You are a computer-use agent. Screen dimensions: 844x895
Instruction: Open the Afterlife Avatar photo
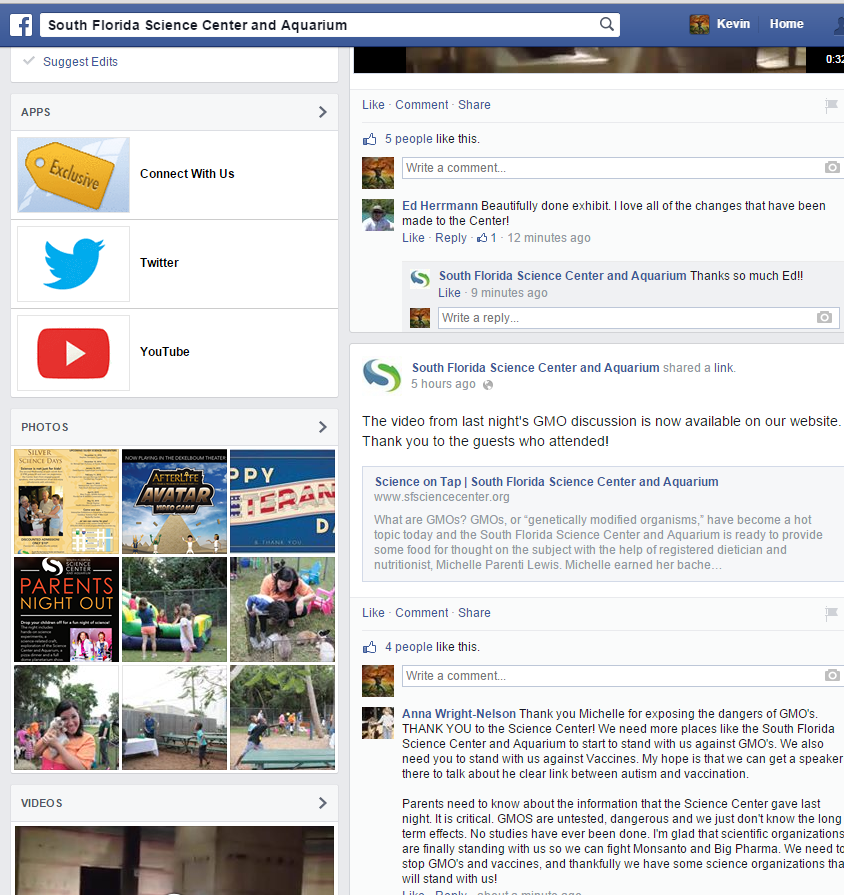pyautogui.click(x=174, y=502)
